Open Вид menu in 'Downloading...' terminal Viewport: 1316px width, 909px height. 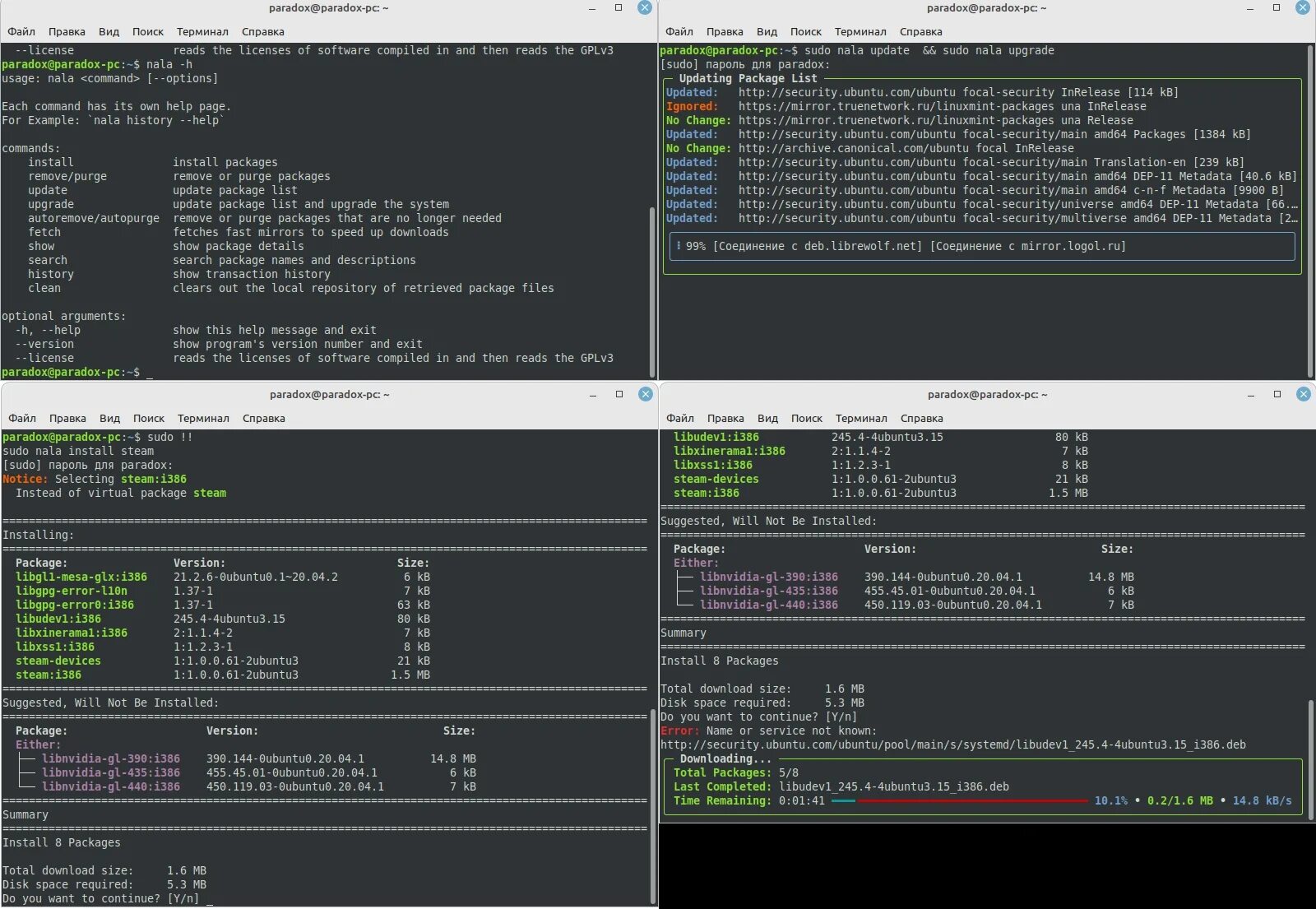pos(767,418)
